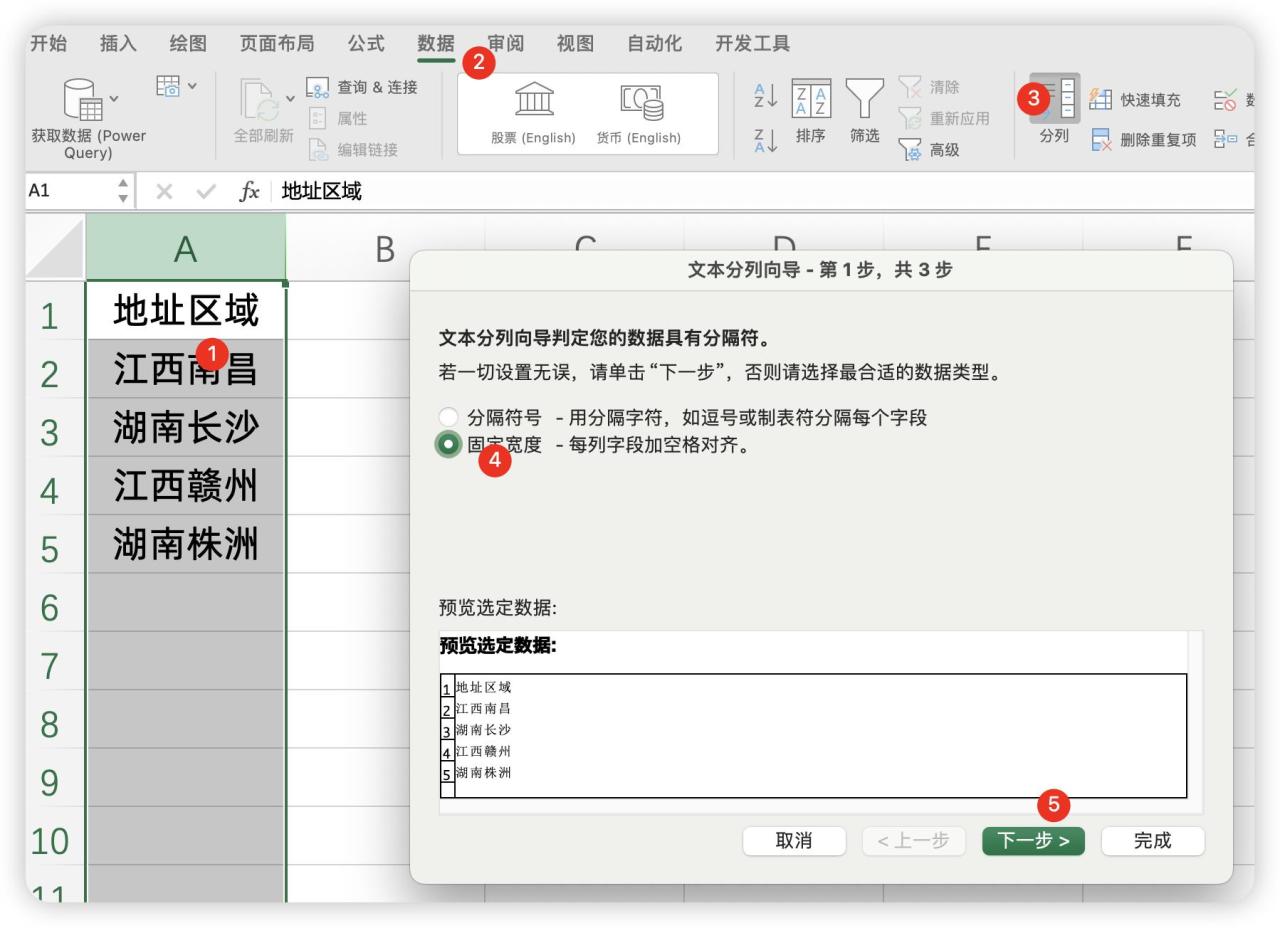Open the 页面布局 tab

[277, 44]
